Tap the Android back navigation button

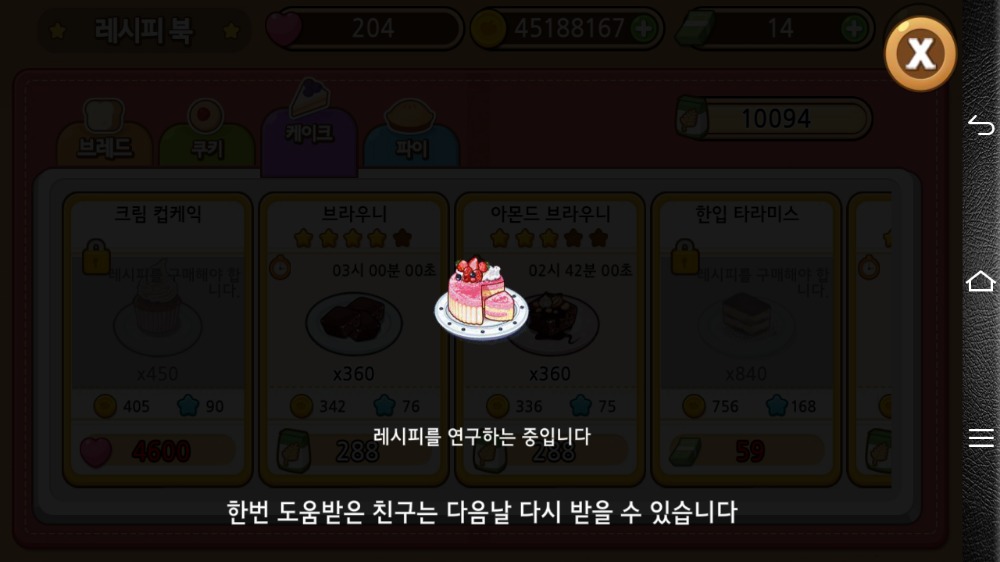click(981, 125)
